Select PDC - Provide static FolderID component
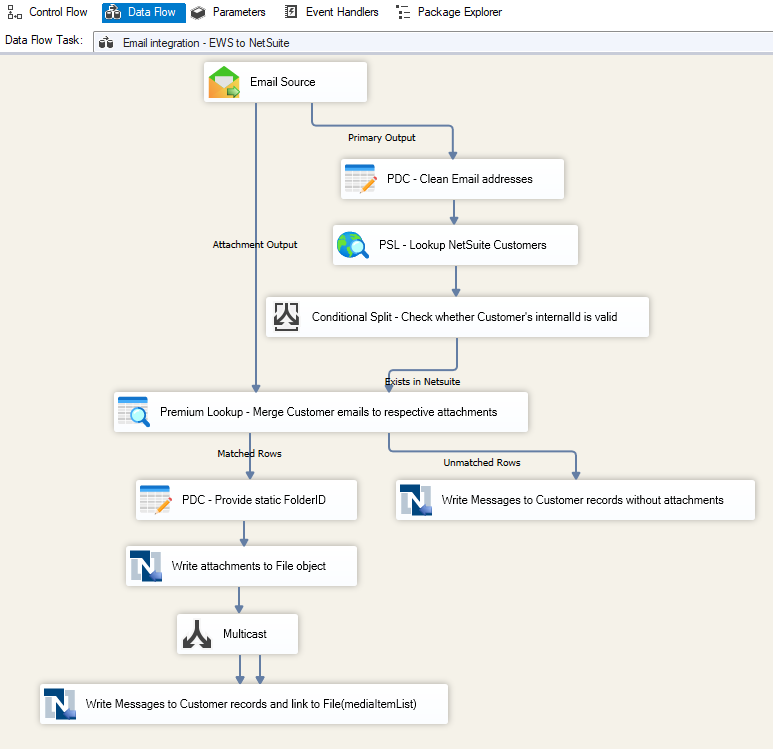Screen dimensions: 773x753 tap(246, 500)
